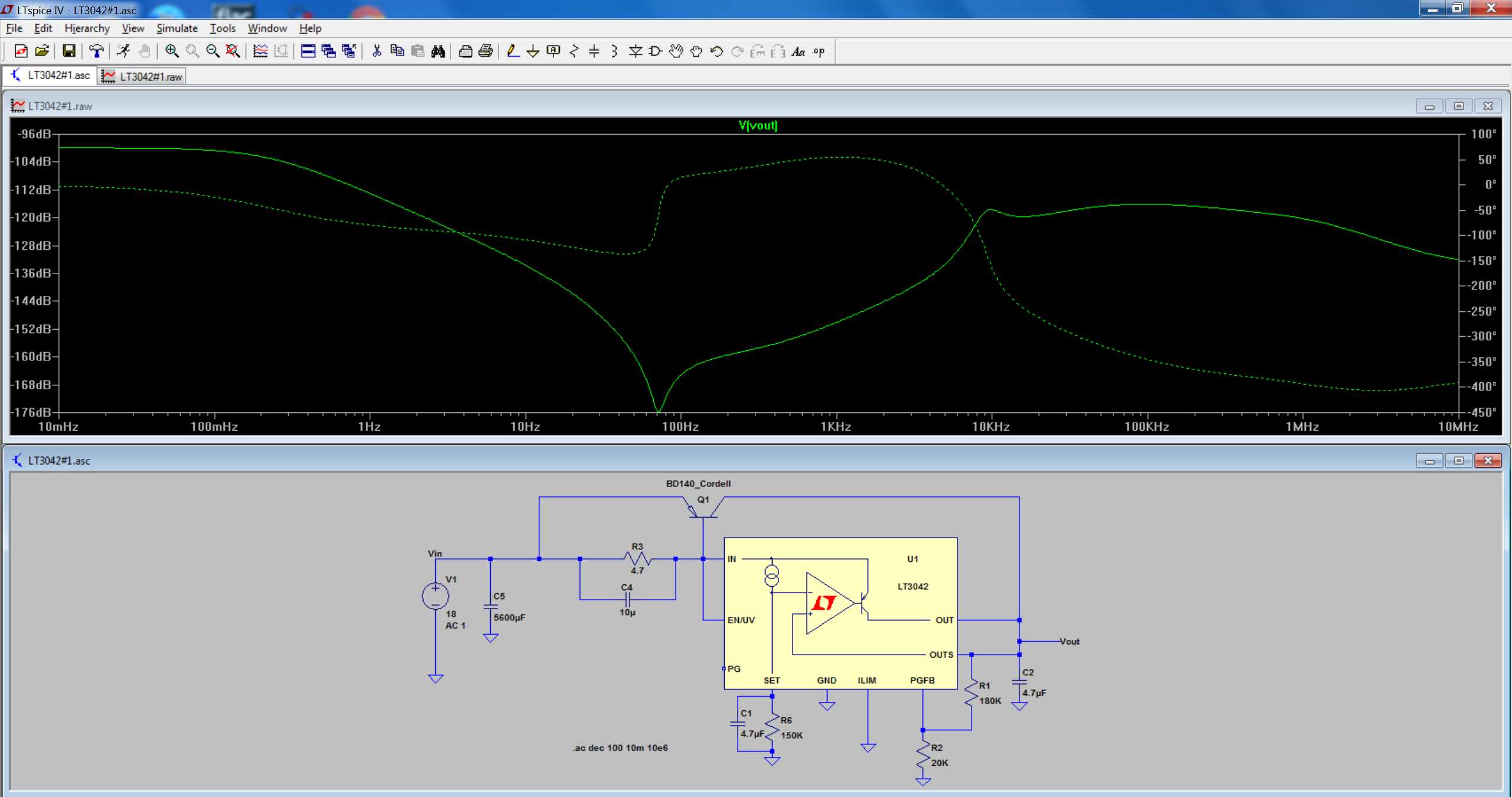Select the Capacitor tool

pos(594,51)
